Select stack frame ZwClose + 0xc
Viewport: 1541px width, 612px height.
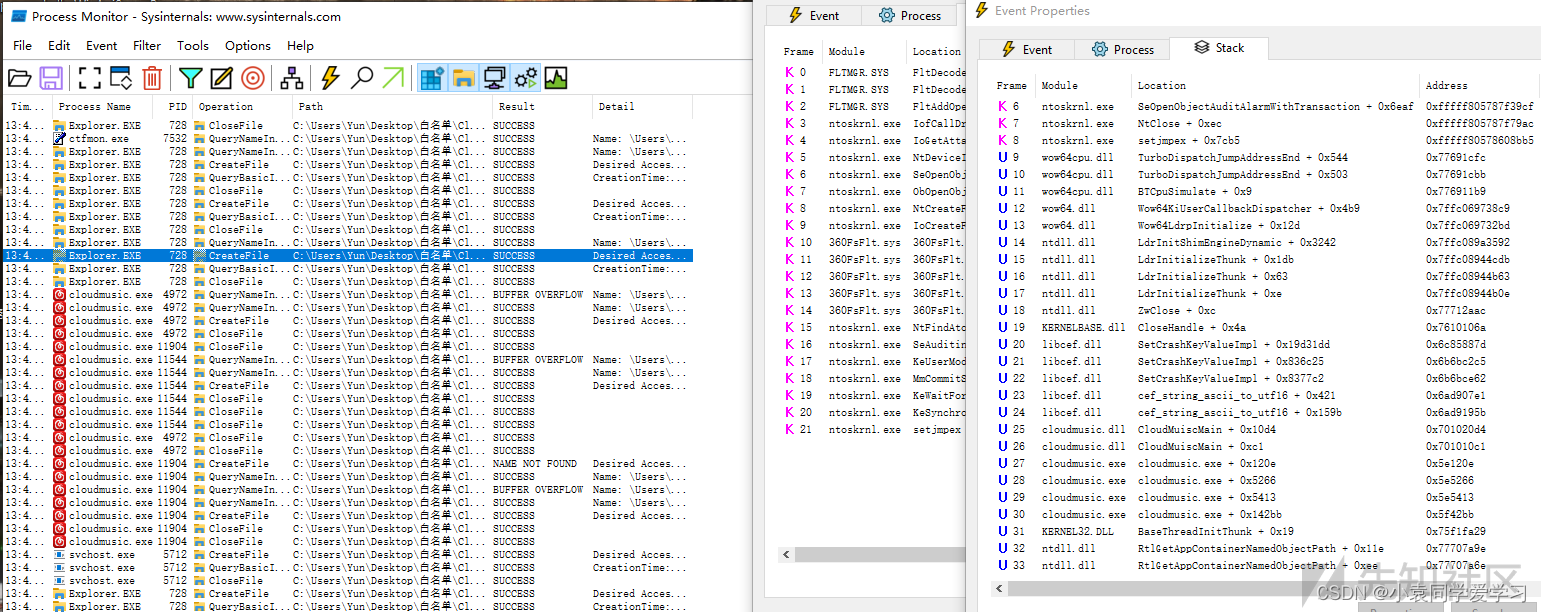point(1264,311)
